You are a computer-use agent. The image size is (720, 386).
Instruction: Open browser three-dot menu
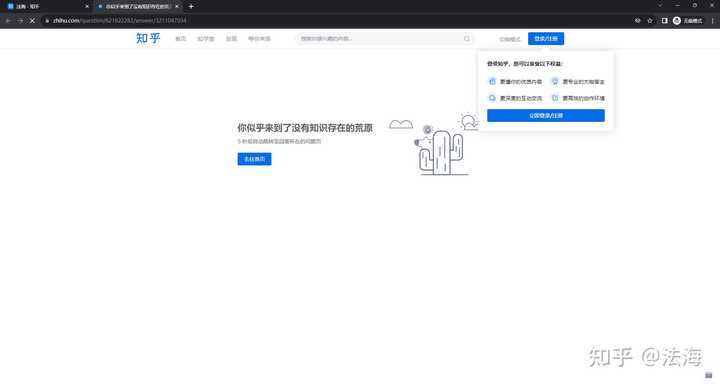(x=712, y=21)
